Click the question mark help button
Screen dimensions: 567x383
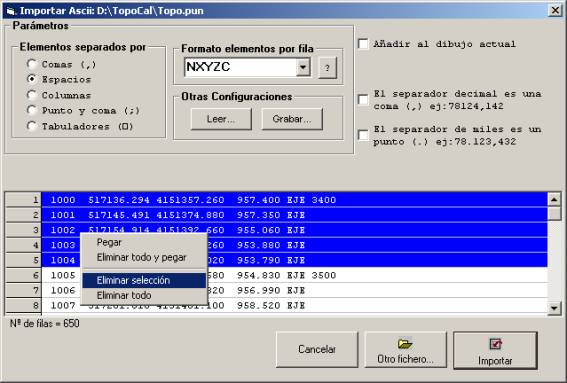[x=327, y=68]
